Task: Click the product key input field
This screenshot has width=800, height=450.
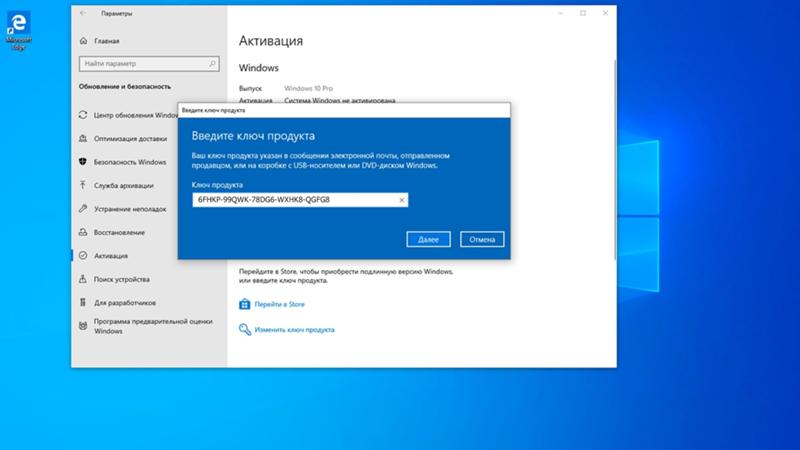Action: point(300,200)
